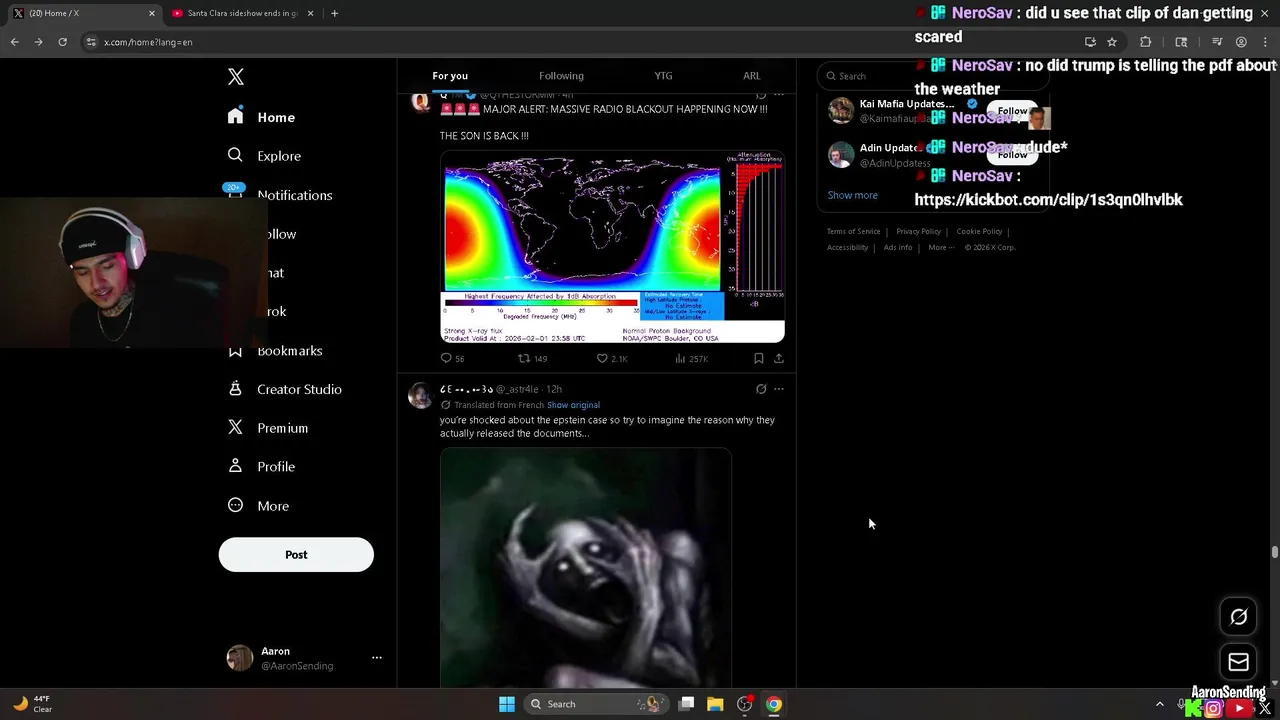Click Show more in who to follow

(852, 195)
